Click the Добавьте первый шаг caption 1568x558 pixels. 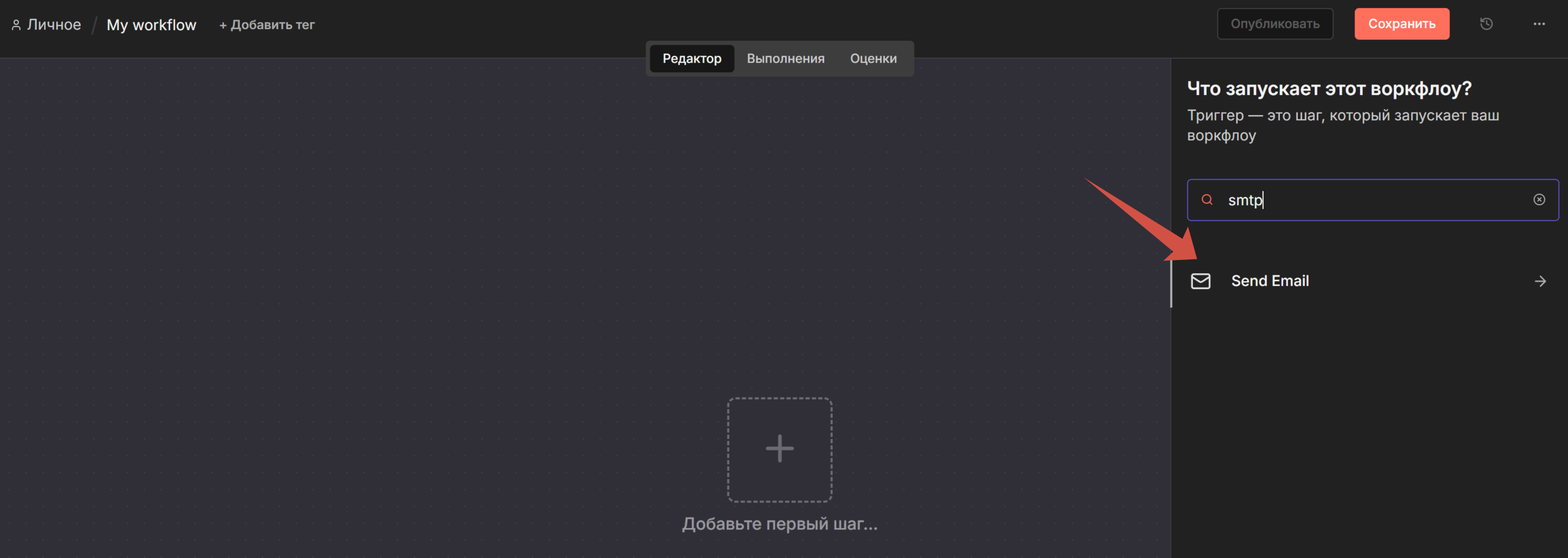[x=779, y=524]
